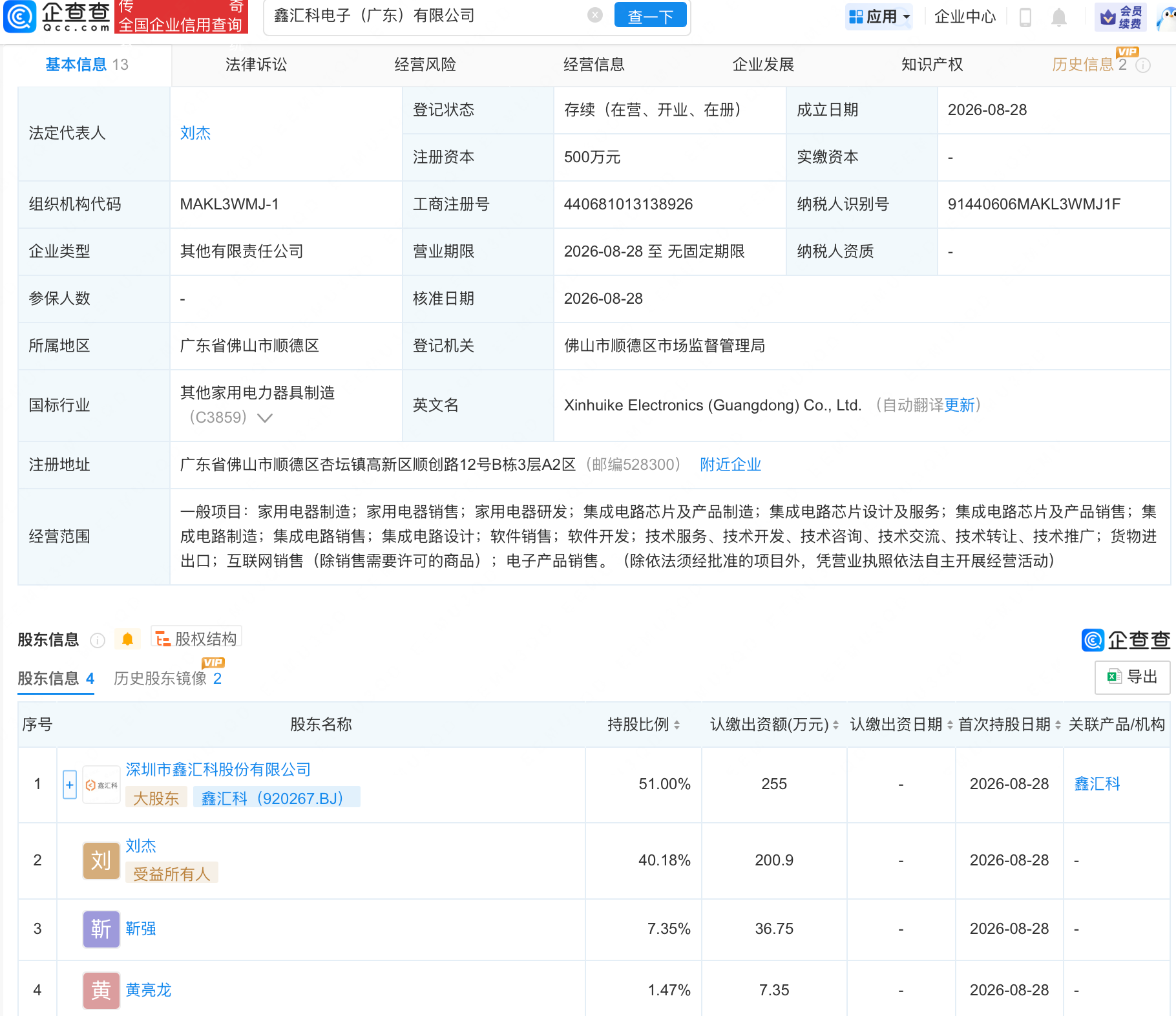
Task: Switch to the 知识产权 tab
Action: (x=932, y=65)
